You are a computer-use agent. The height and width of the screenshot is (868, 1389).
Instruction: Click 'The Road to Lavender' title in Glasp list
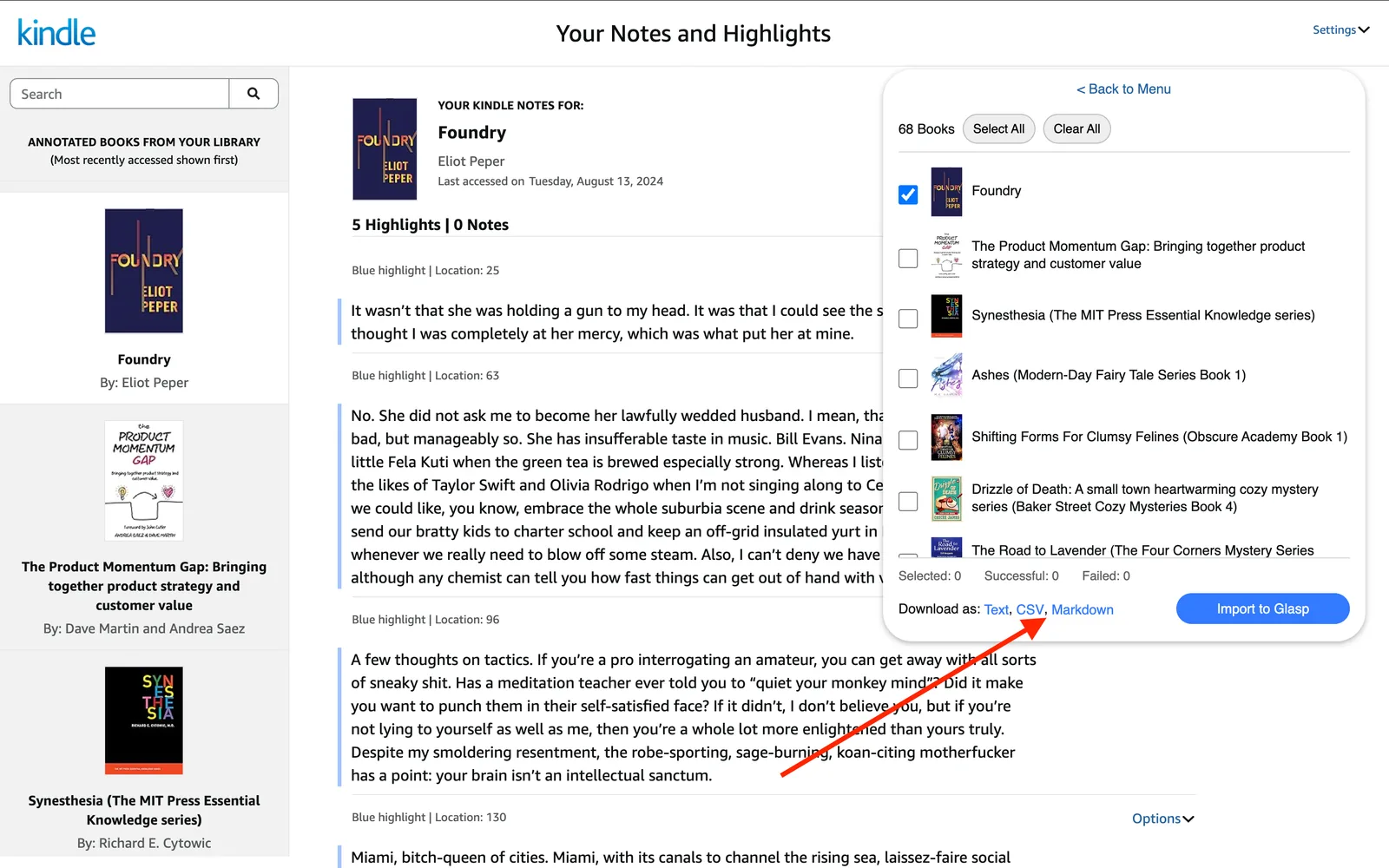click(1142, 550)
